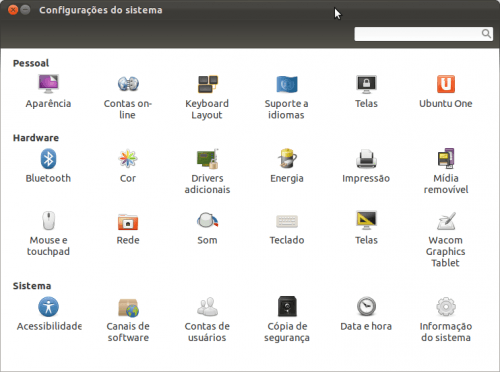Open Wacom Graphics Tablet icon
This screenshot has width=500, height=372.
click(446, 221)
